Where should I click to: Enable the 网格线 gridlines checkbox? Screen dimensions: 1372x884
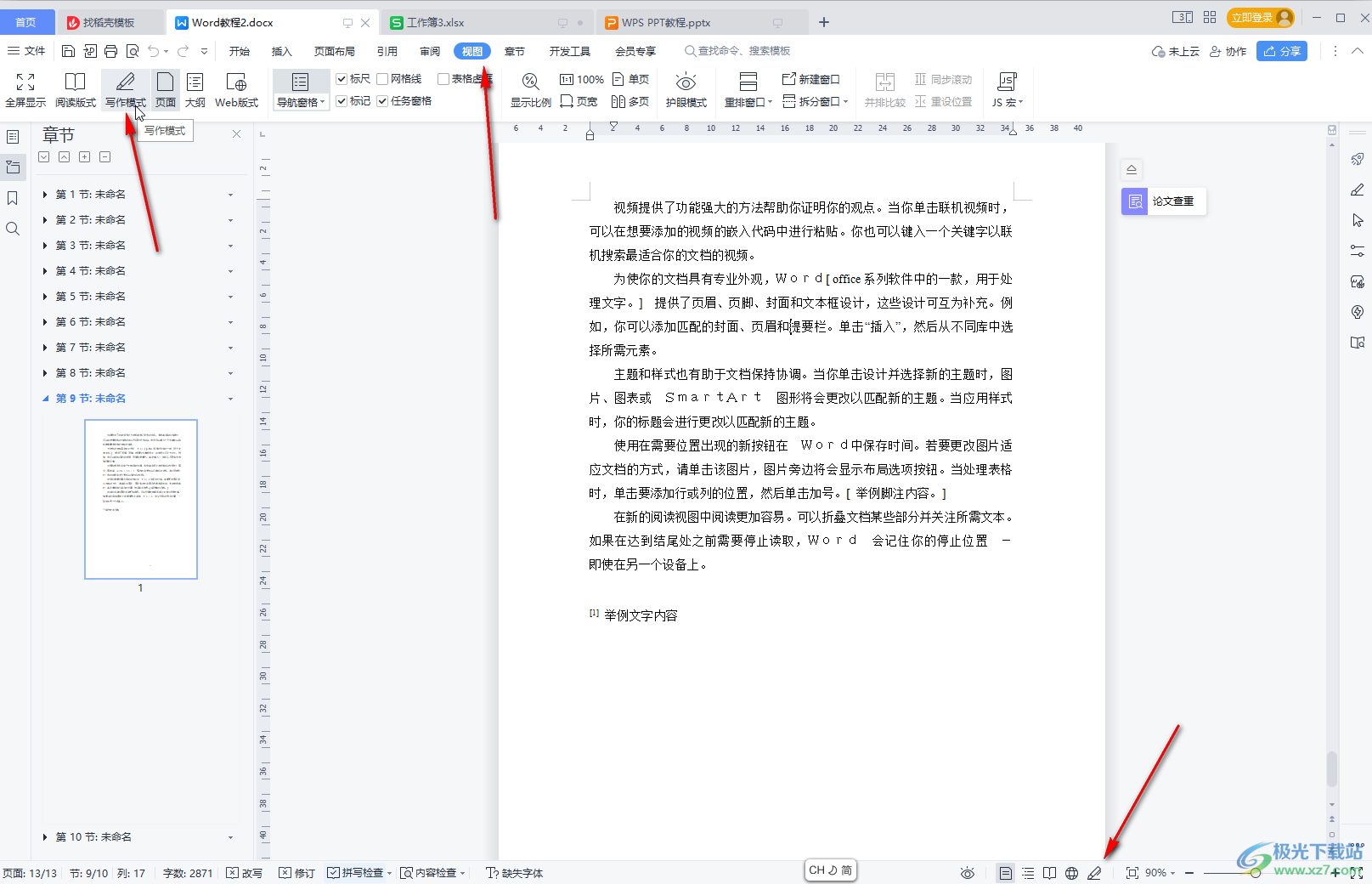point(383,78)
